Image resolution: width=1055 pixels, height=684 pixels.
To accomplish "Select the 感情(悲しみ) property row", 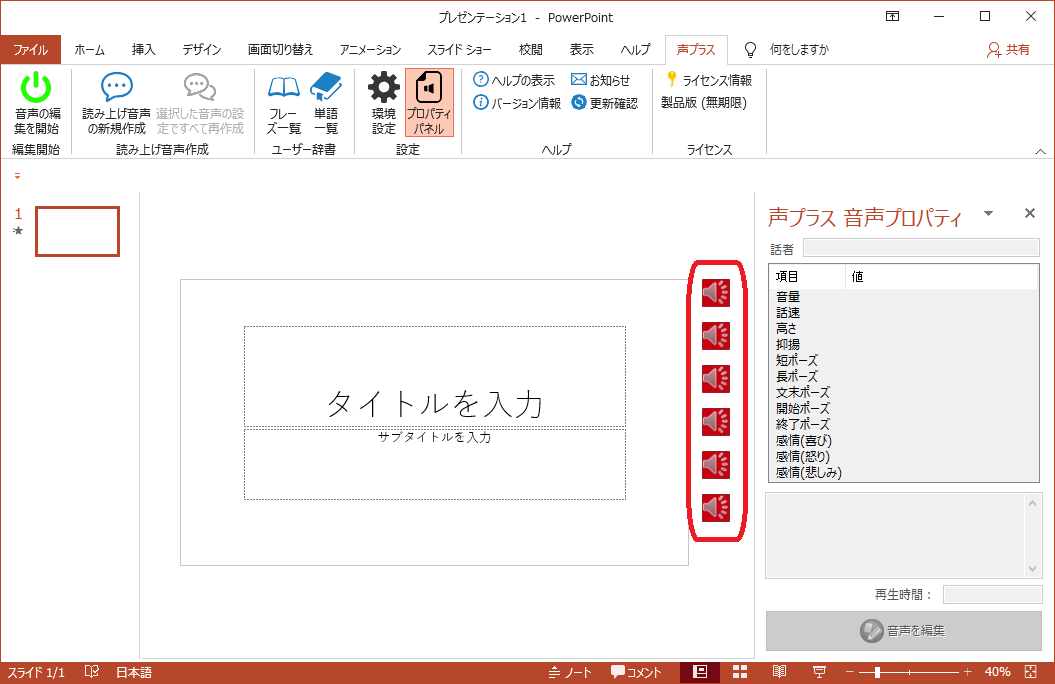I will (904, 473).
